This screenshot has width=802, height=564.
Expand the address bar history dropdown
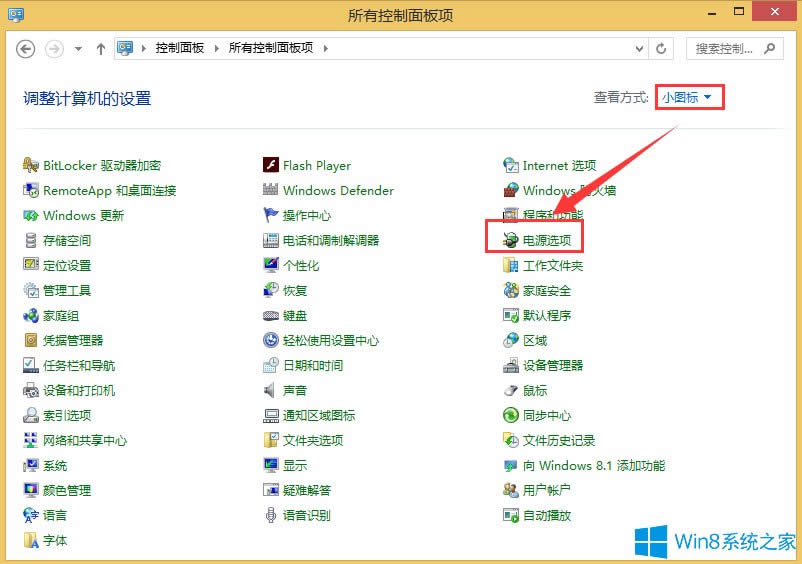coord(639,49)
